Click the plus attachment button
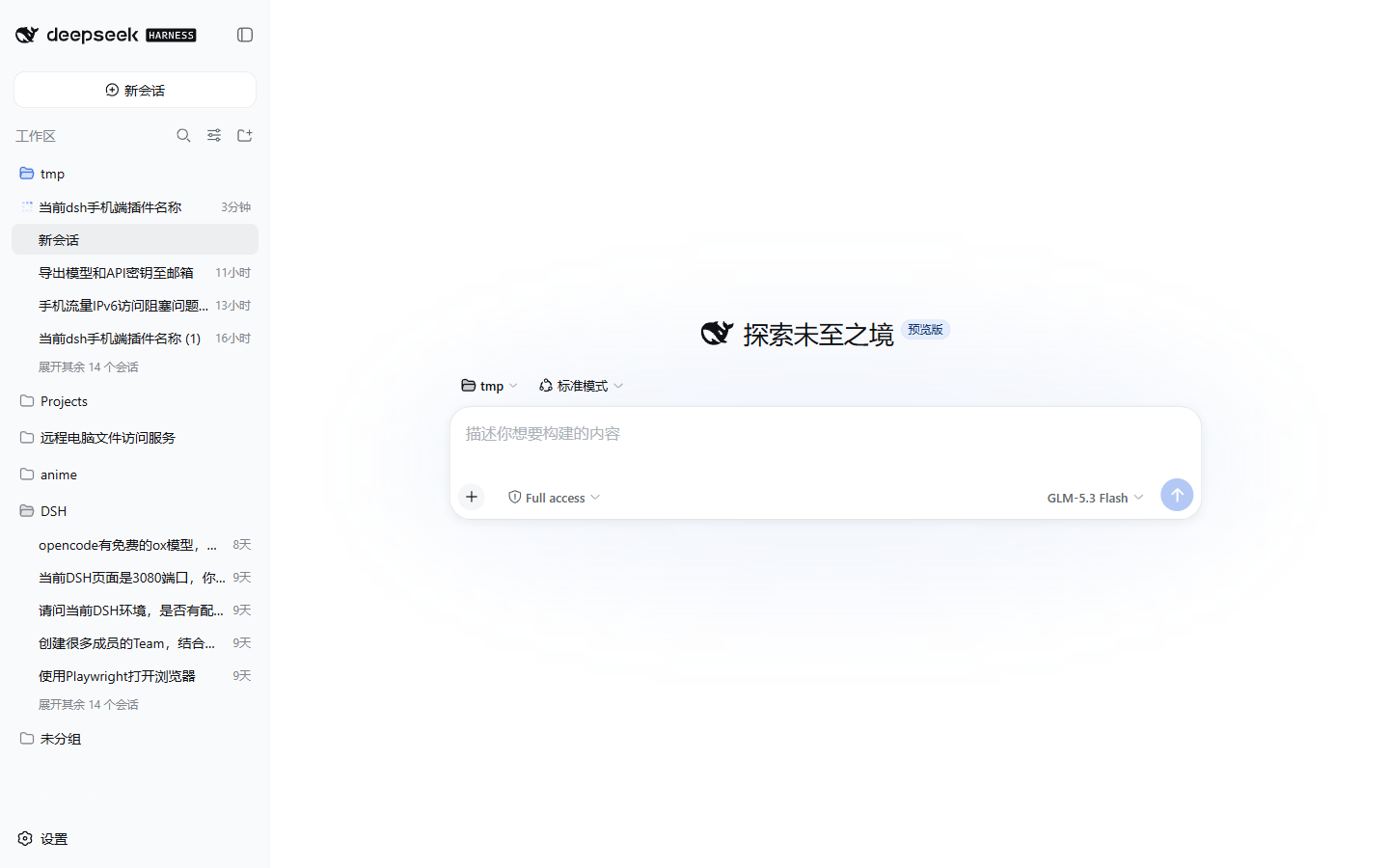This screenshot has width=1389, height=868. click(472, 497)
